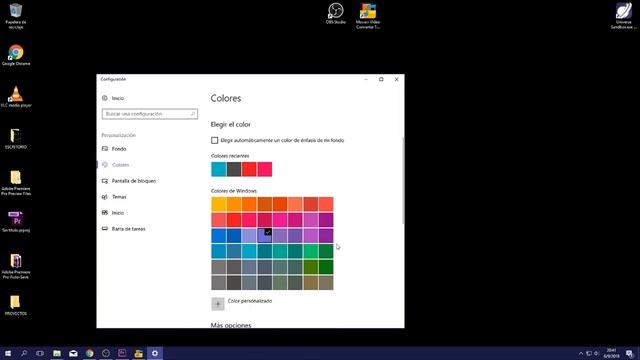This screenshot has width=640, height=360.
Task: Click the Settings gear taskbar icon
Action: (x=155, y=353)
